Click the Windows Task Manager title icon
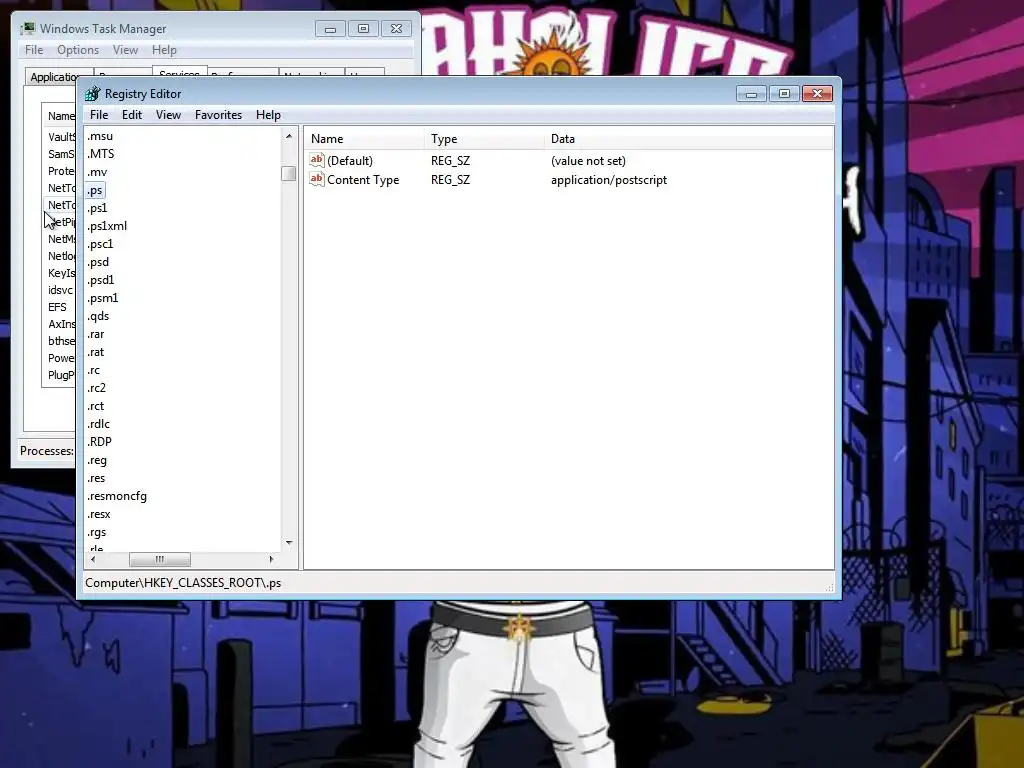The width and height of the screenshot is (1024, 768). pyautogui.click(x=27, y=29)
